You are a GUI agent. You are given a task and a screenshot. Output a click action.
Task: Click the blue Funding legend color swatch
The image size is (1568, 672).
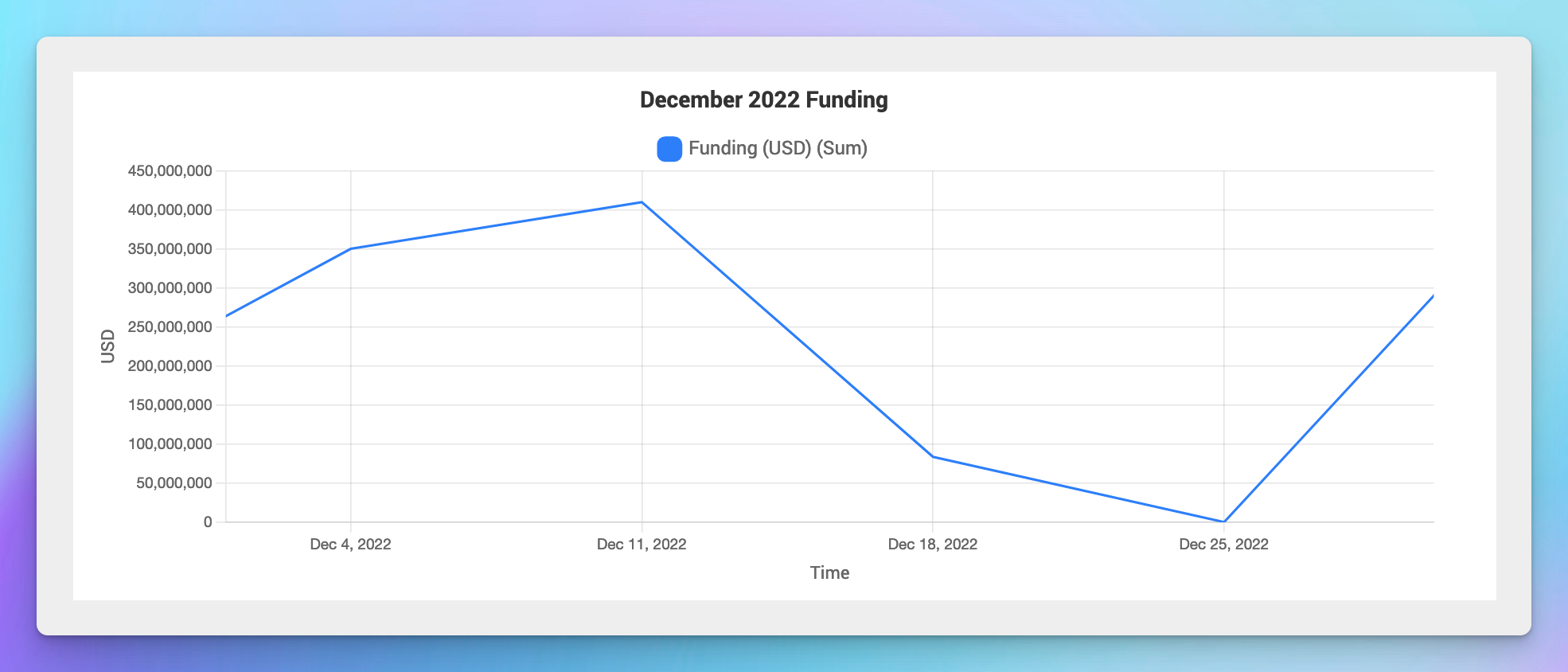(x=669, y=149)
